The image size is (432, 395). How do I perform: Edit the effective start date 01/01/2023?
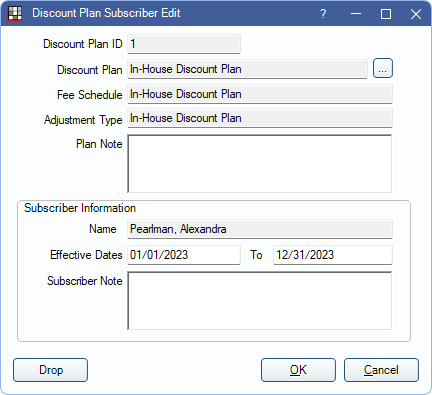click(184, 255)
